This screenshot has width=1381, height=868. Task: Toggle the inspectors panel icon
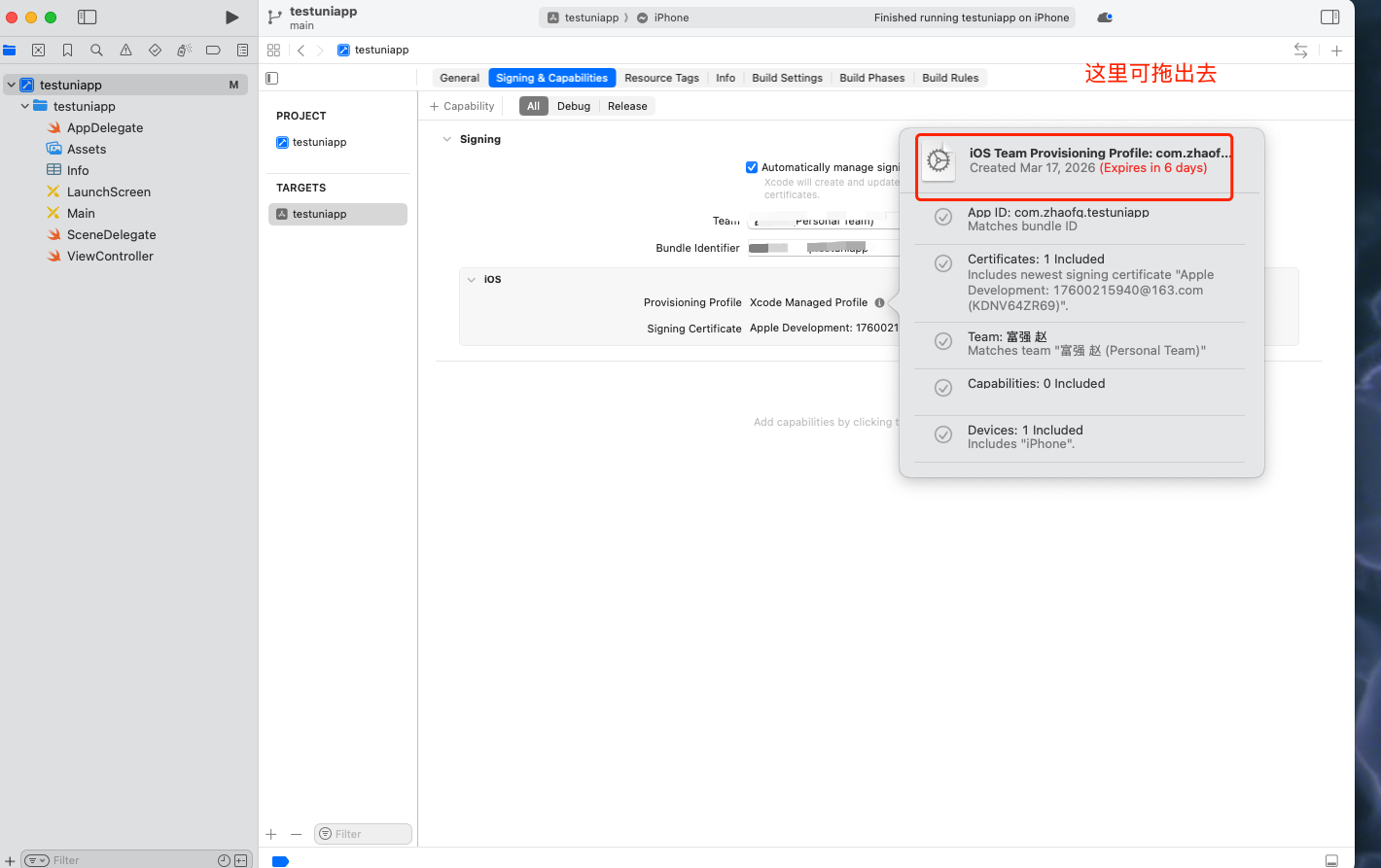tap(1329, 17)
